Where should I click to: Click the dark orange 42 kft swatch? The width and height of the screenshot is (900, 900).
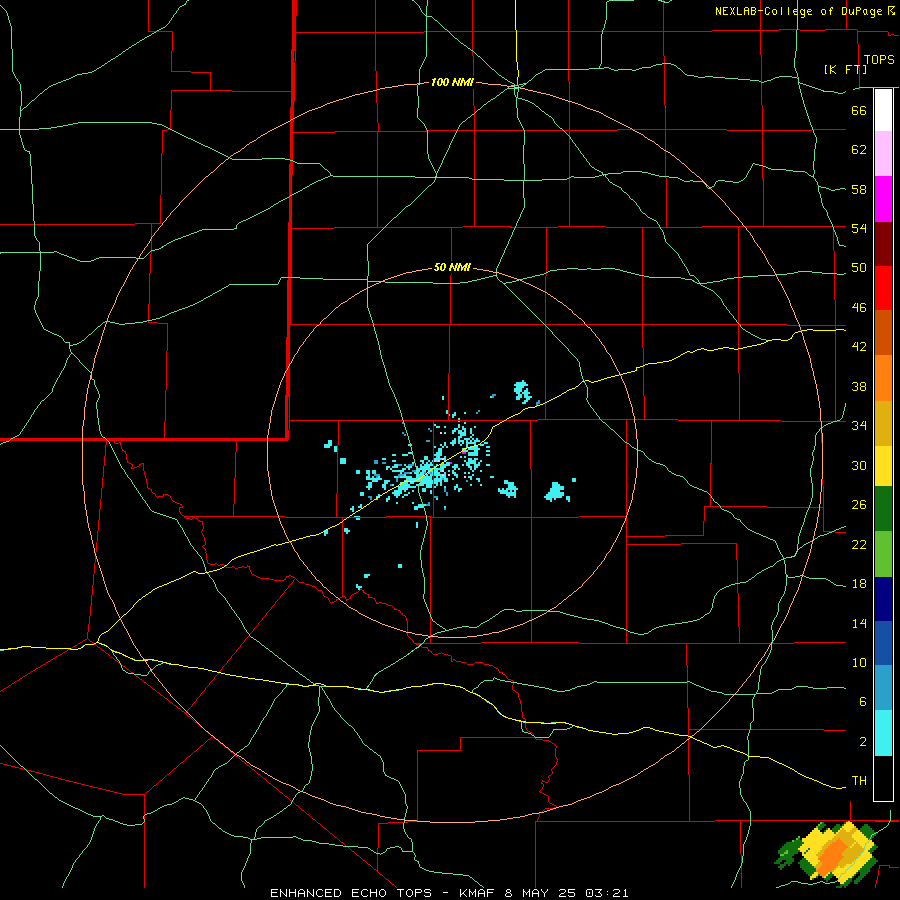883,333
